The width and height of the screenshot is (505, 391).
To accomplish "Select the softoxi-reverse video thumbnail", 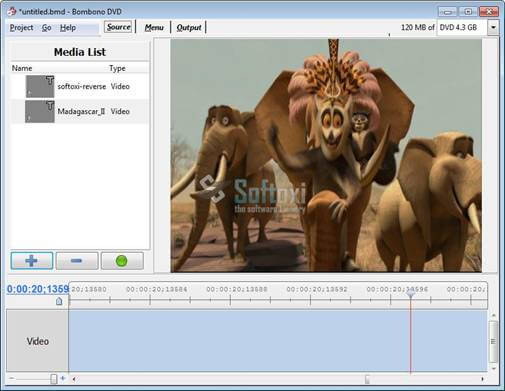I will click(40, 86).
